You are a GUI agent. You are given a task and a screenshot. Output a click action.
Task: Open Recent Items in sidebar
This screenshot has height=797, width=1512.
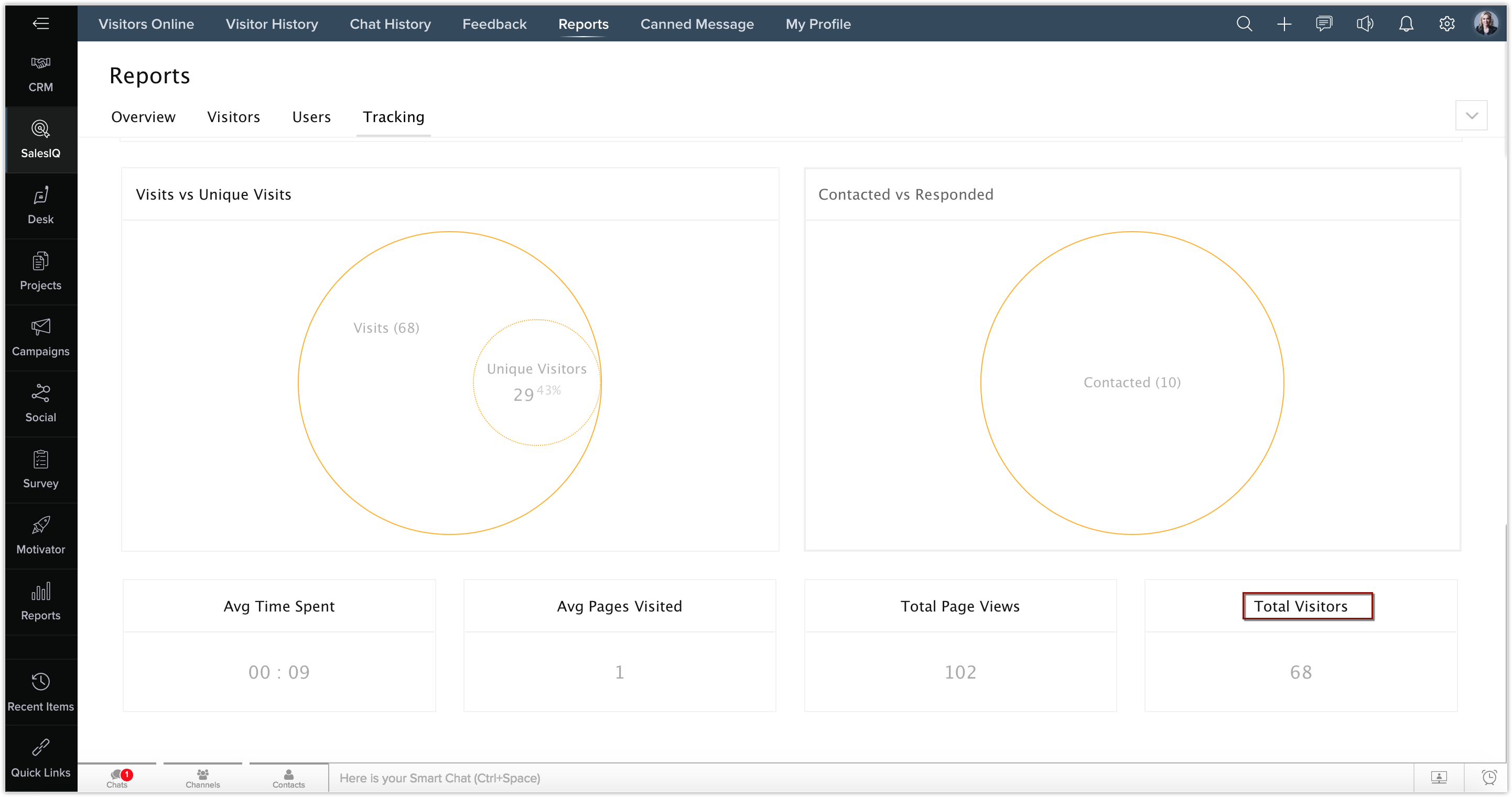[40, 692]
